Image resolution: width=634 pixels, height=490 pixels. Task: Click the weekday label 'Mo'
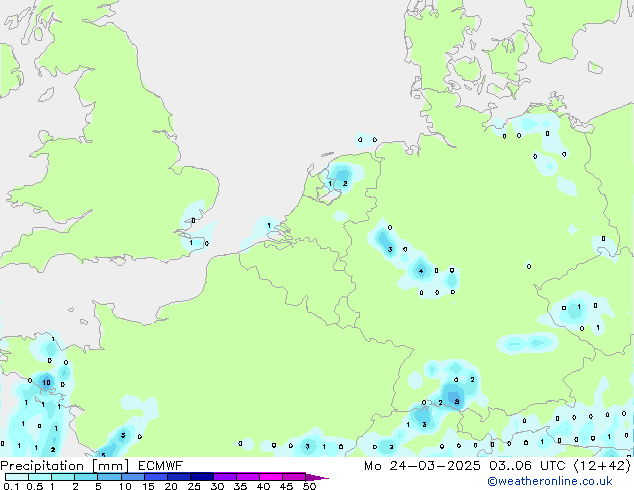click(372, 466)
